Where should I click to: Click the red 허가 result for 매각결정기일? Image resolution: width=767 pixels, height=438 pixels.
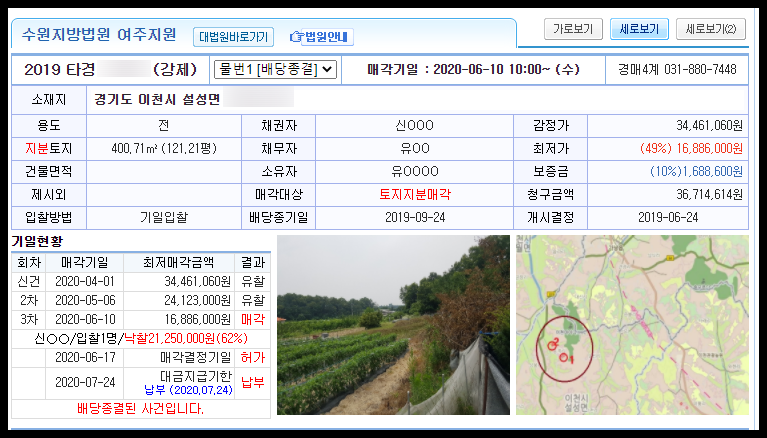pyautogui.click(x=253, y=358)
